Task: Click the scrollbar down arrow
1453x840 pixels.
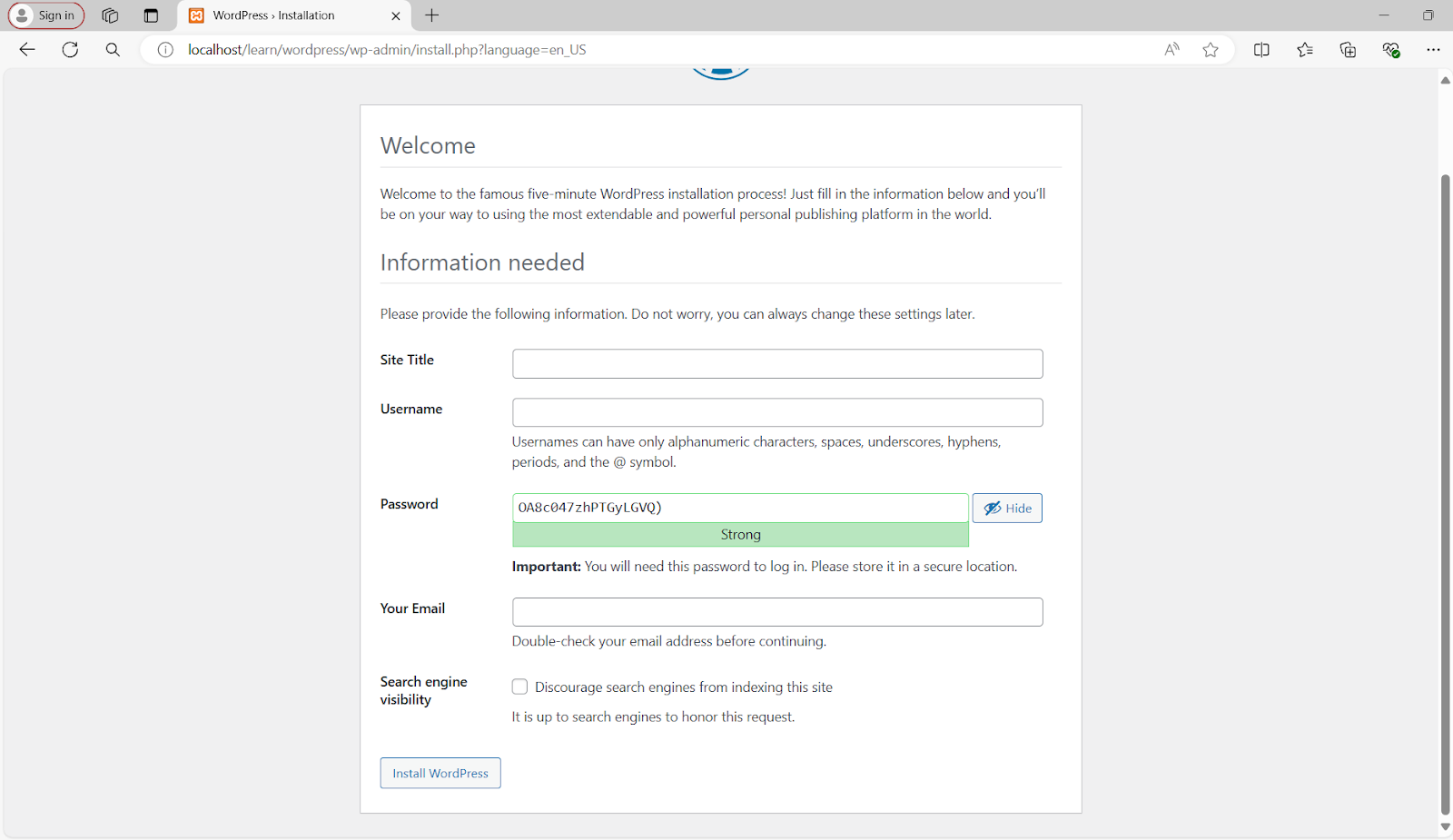Action: [x=1445, y=827]
